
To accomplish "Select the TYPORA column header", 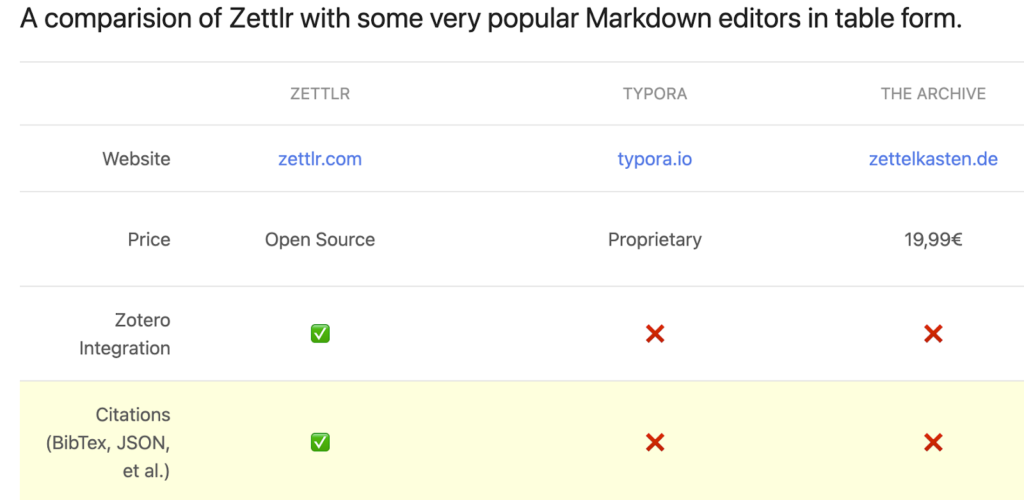I will coord(655,94).
